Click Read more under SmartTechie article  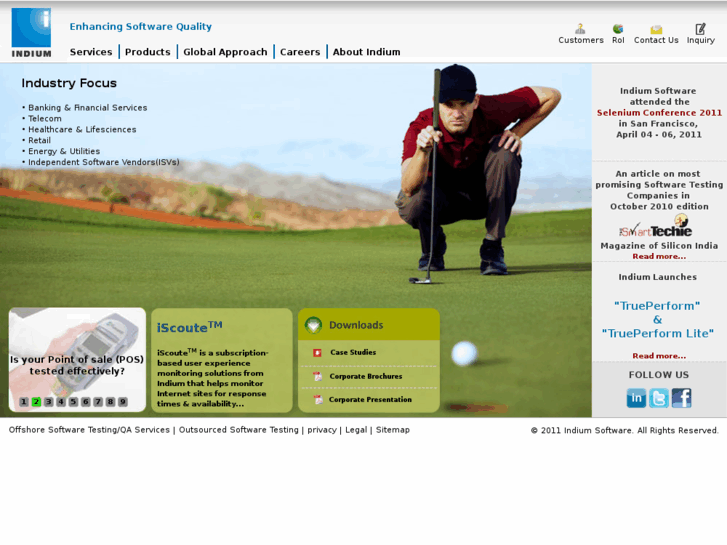click(x=659, y=256)
